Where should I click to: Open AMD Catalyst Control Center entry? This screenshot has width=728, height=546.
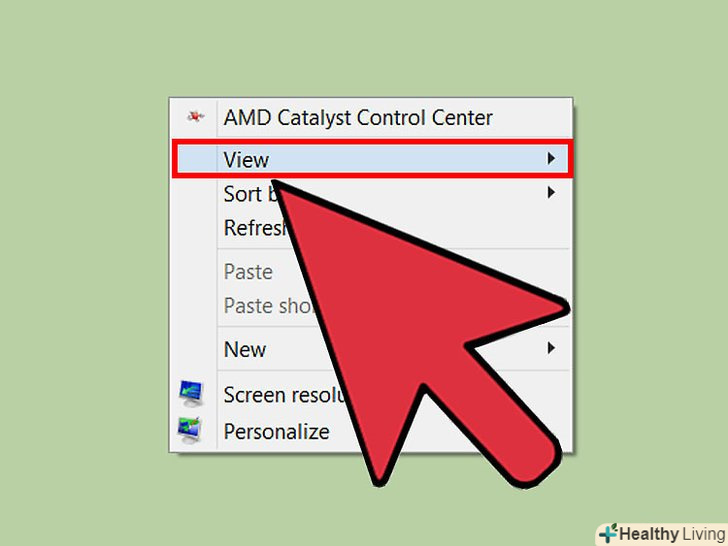[358, 117]
